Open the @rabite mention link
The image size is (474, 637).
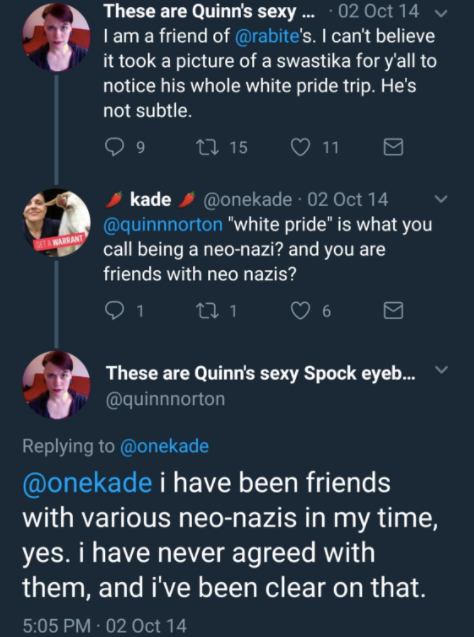[267, 37]
